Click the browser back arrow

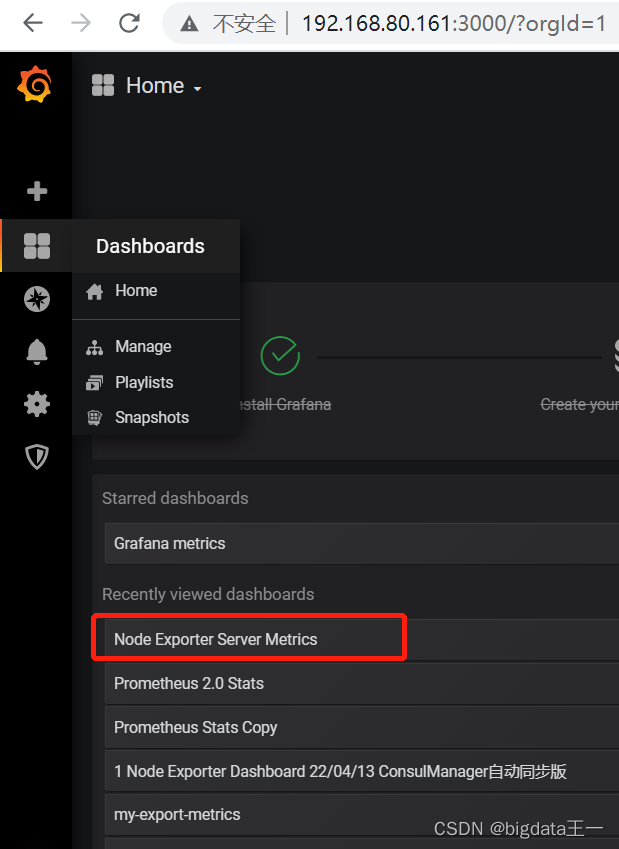(x=33, y=23)
